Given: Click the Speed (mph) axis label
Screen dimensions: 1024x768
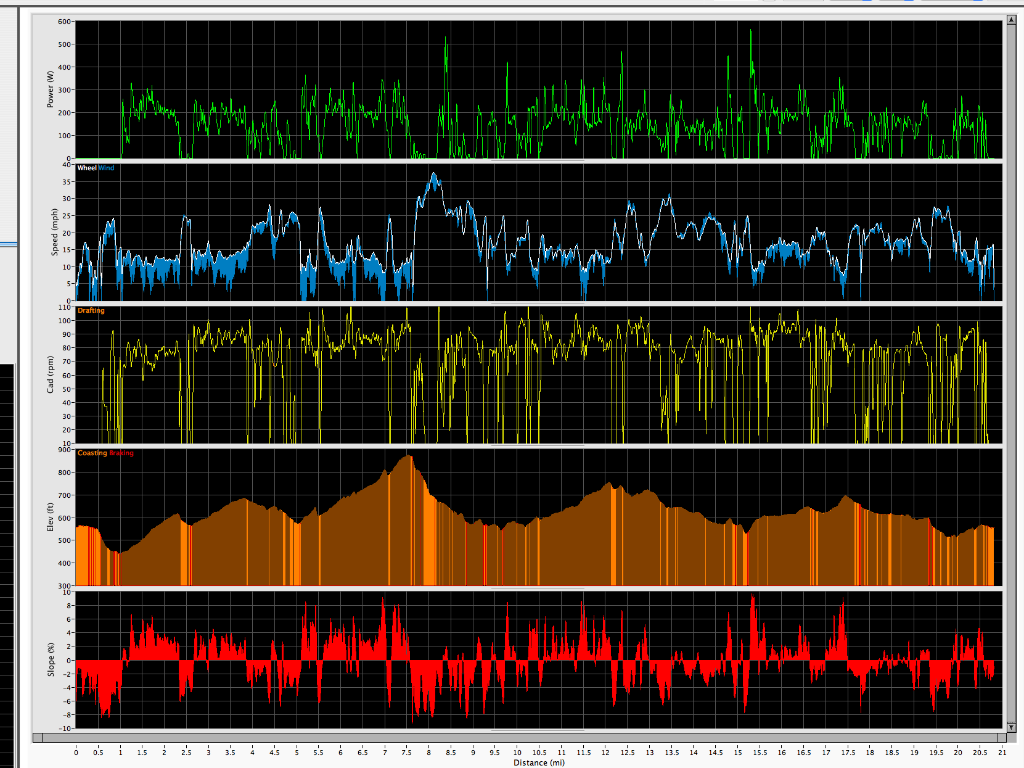Looking at the screenshot, I should (x=51, y=232).
